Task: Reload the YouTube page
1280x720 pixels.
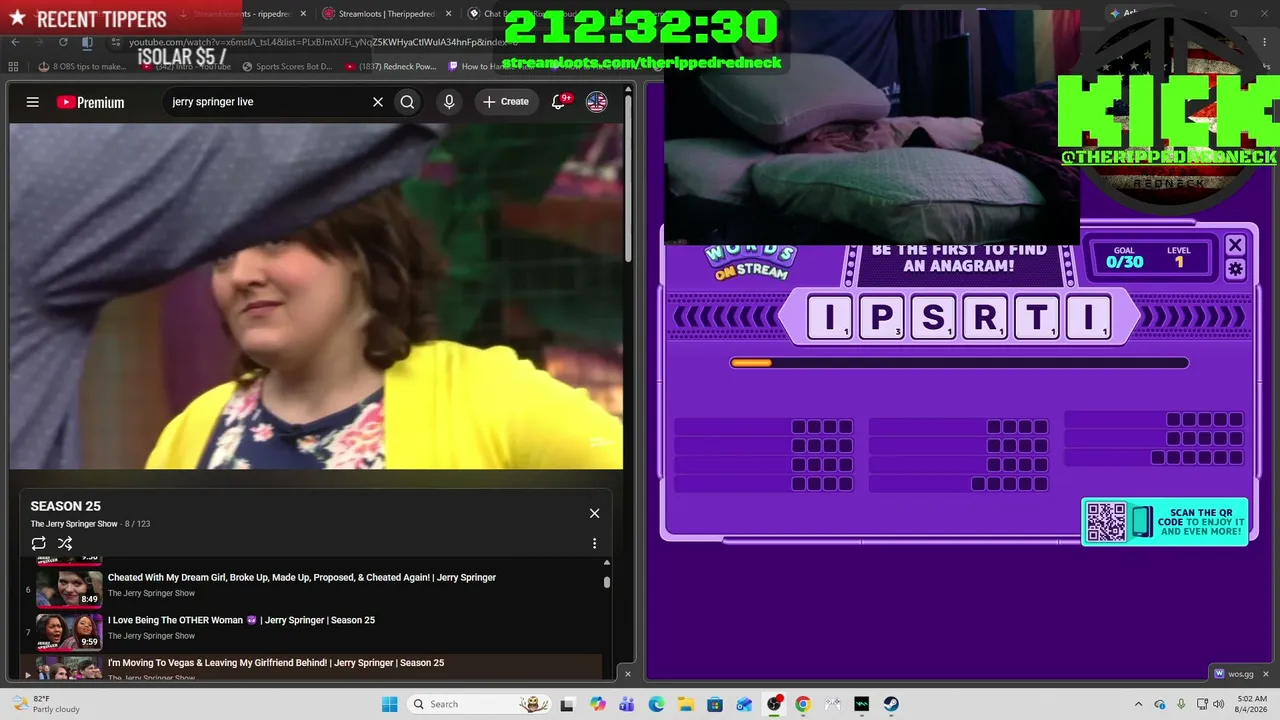Action: tap(63, 42)
